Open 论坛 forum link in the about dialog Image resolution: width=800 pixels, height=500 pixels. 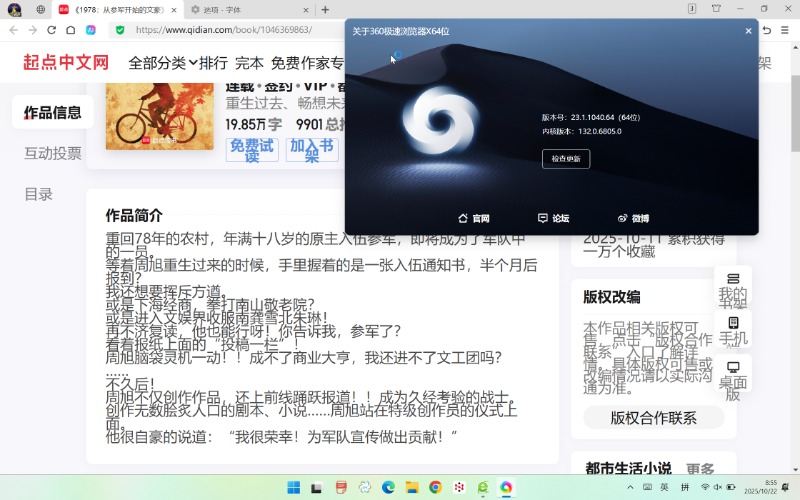(x=553, y=218)
